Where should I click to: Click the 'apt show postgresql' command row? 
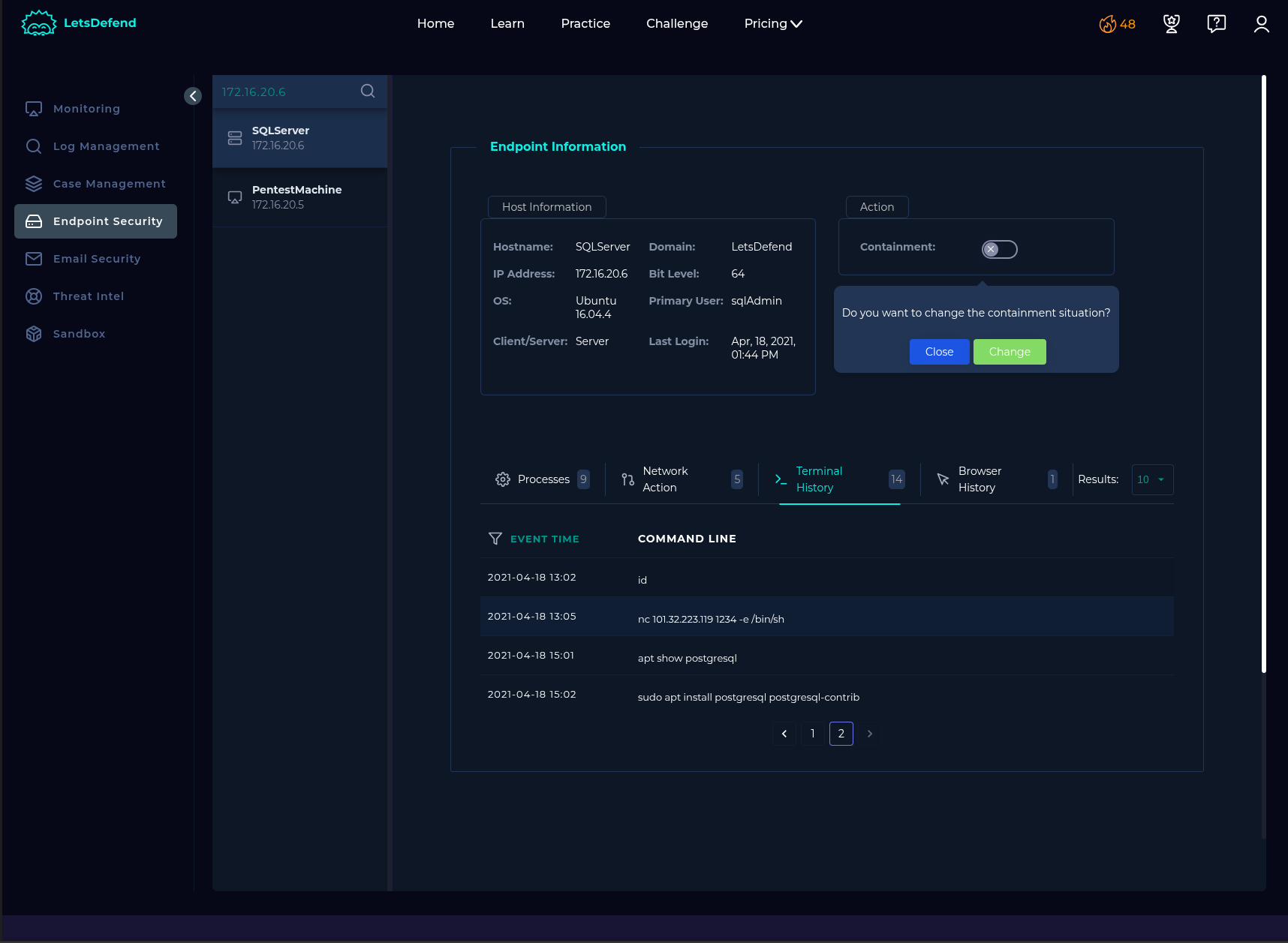coord(826,656)
